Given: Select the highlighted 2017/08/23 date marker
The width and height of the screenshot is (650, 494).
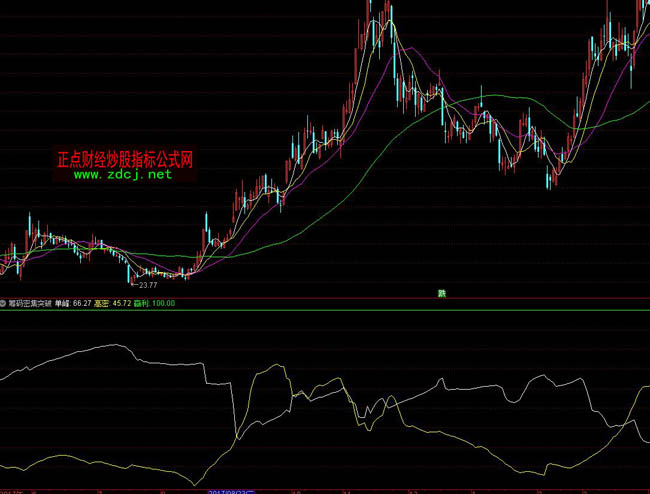Looking at the screenshot, I should [x=232, y=491].
